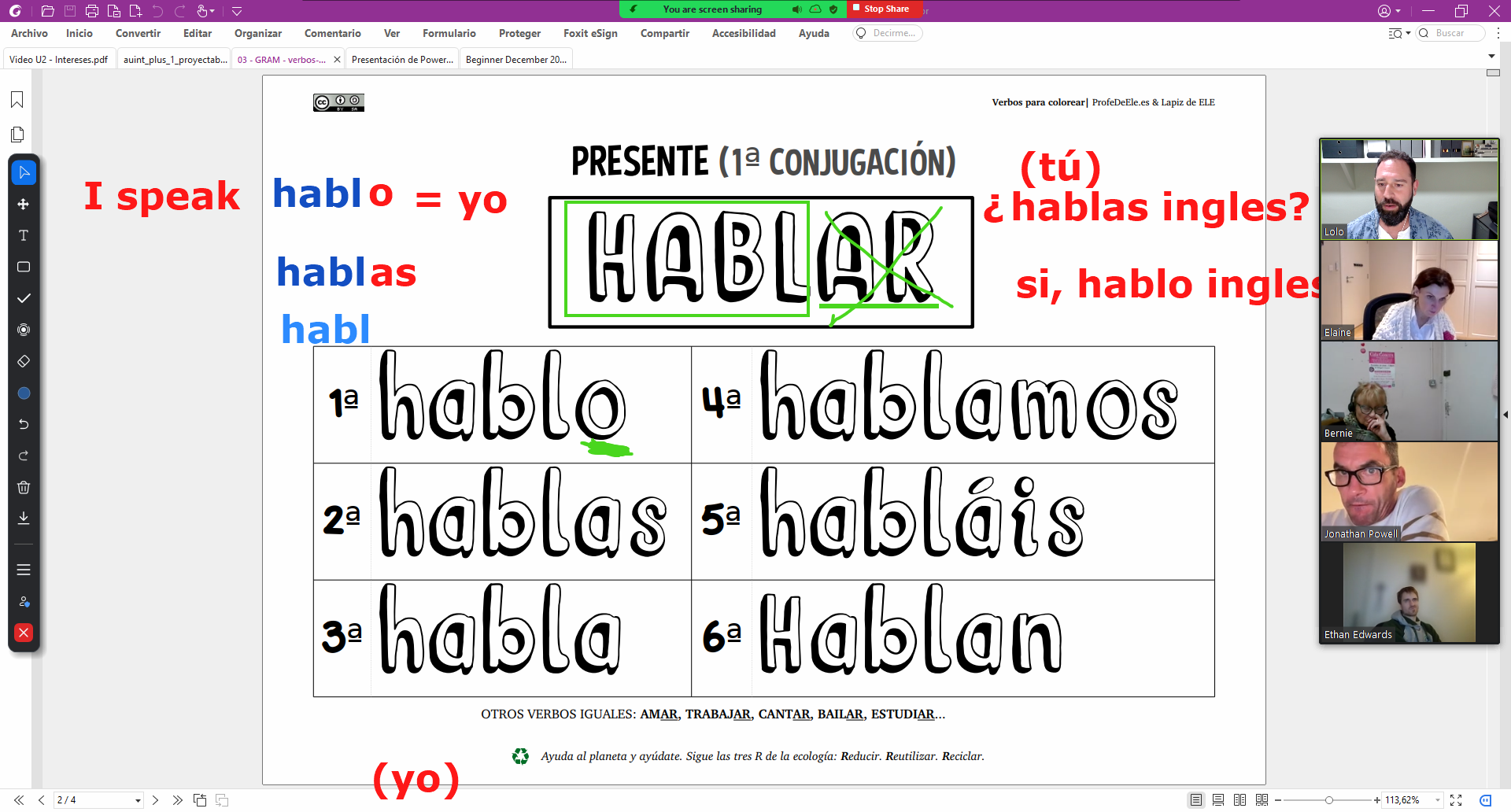Image resolution: width=1511 pixels, height=812 pixels.
Task: Jump to the last page
Action: pos(177,800)
